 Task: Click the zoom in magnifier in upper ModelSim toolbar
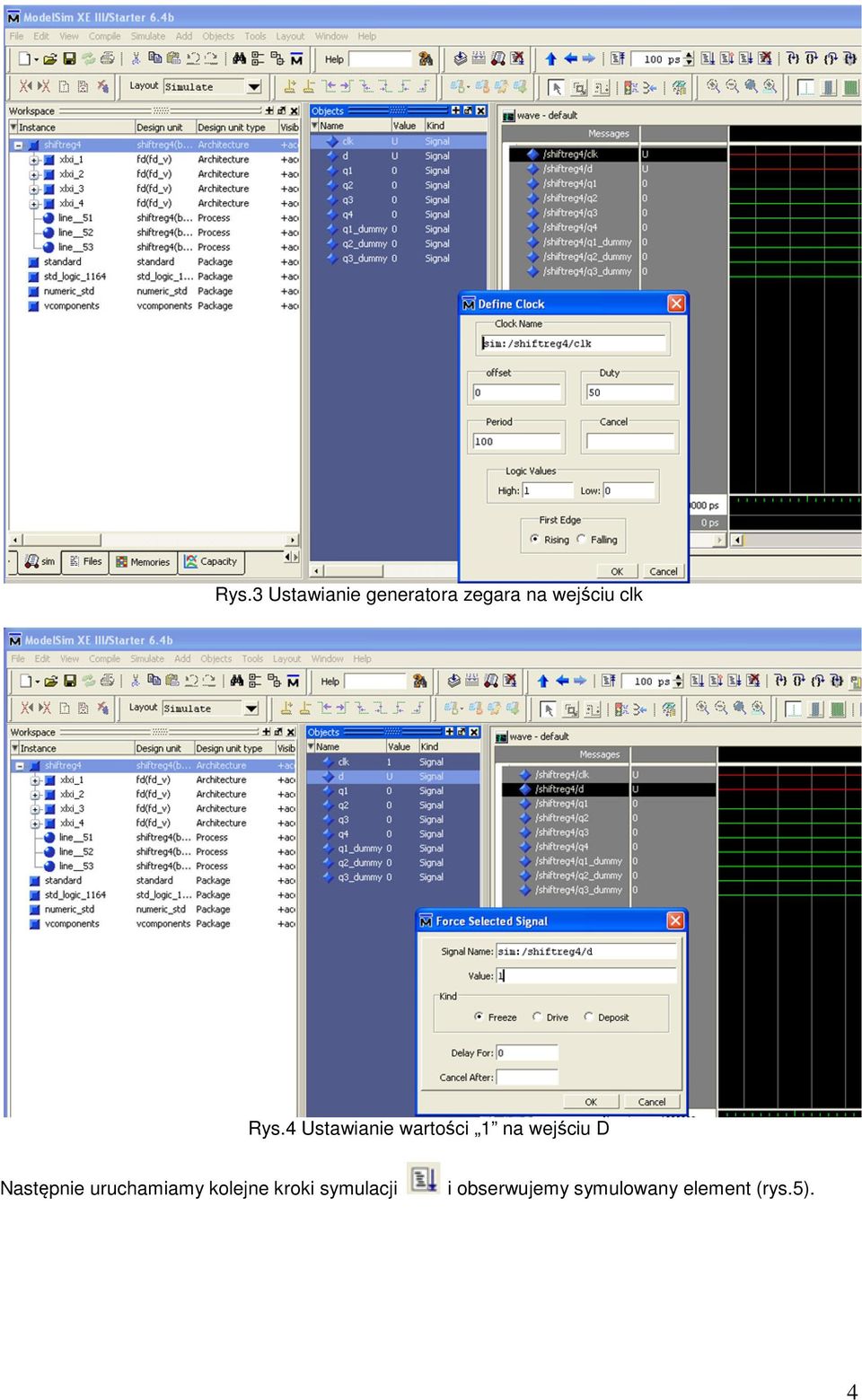coord(713,87)
